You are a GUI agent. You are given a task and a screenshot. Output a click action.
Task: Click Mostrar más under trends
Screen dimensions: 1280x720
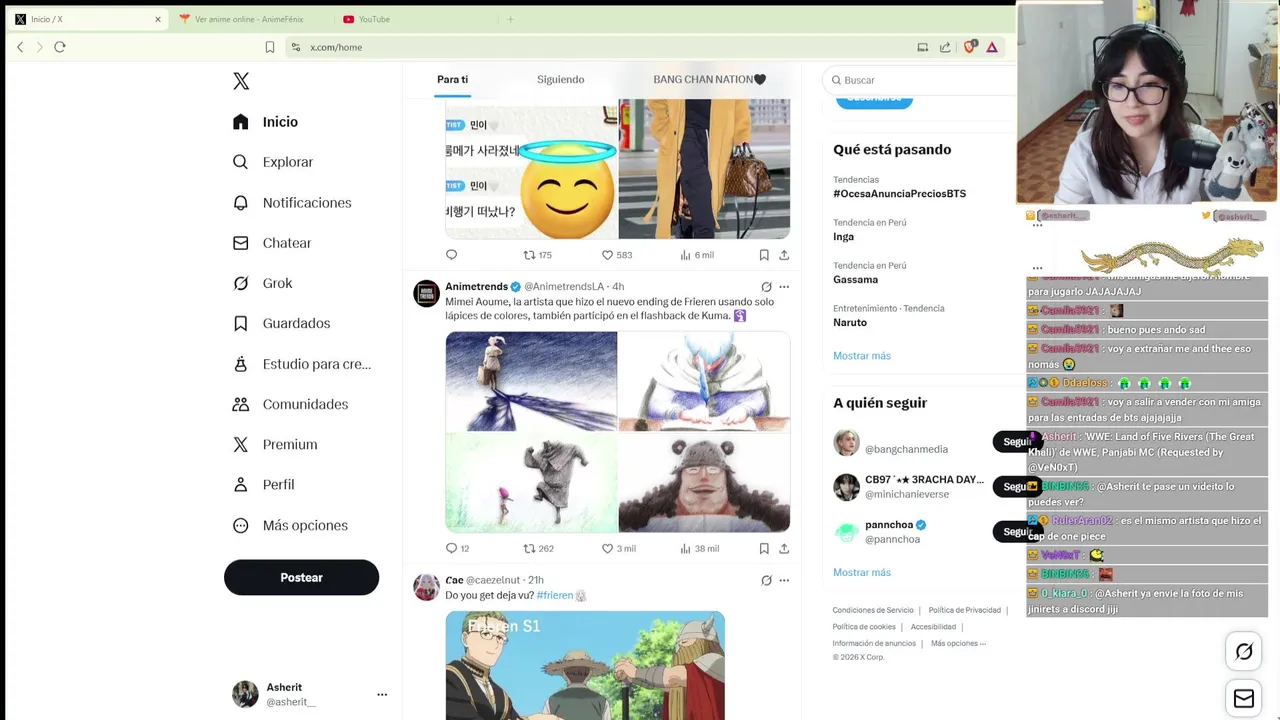click(x=862, y=356)
